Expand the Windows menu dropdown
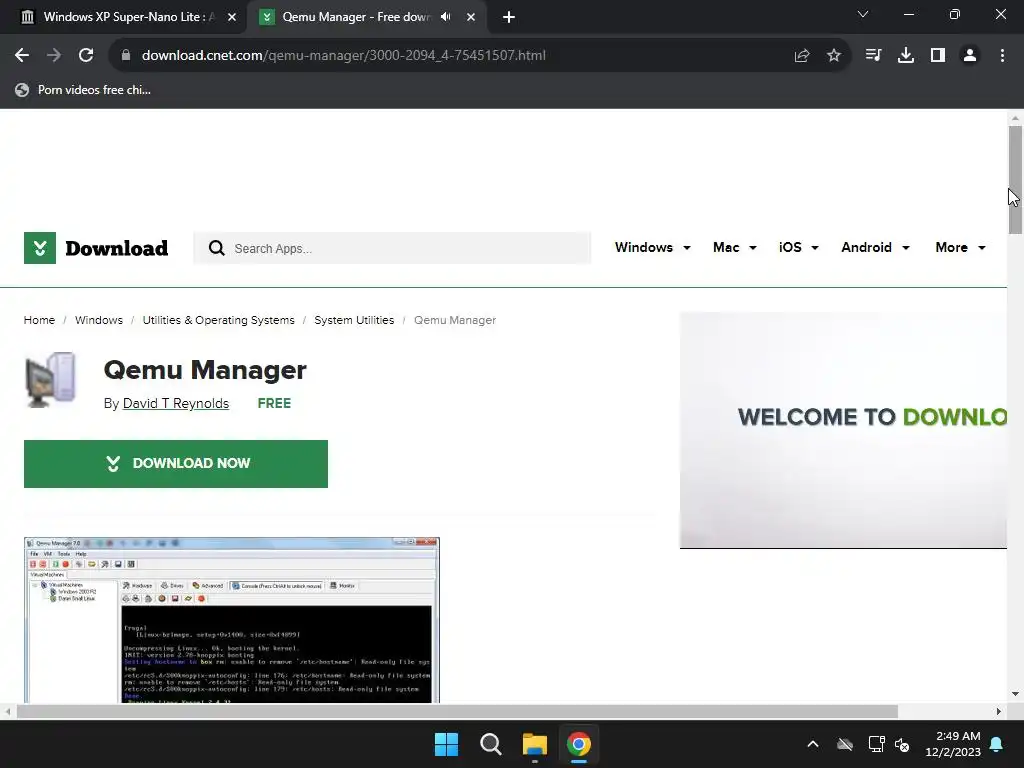The image size is (1024, 768). pos(652,248)
